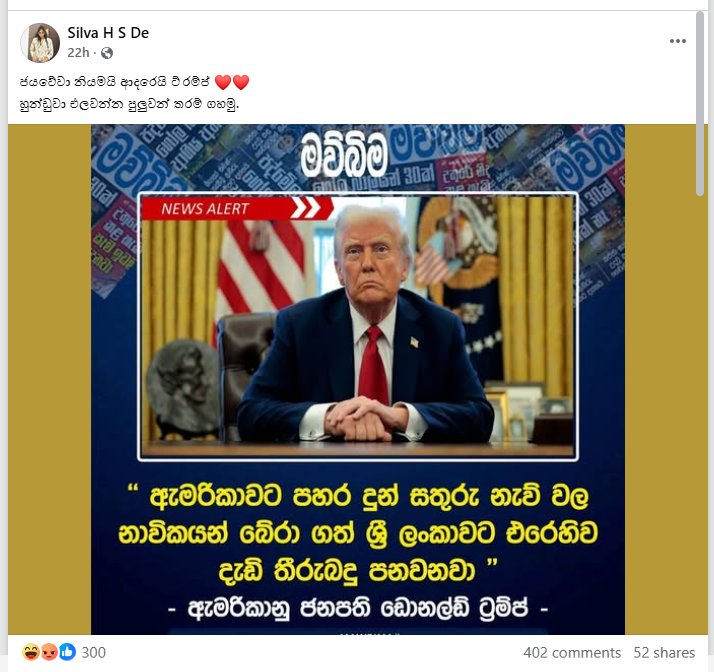Click the thumbs-up Like reaction icon
714x672 pixels.
pyautogui.click(x=67, y=652)
